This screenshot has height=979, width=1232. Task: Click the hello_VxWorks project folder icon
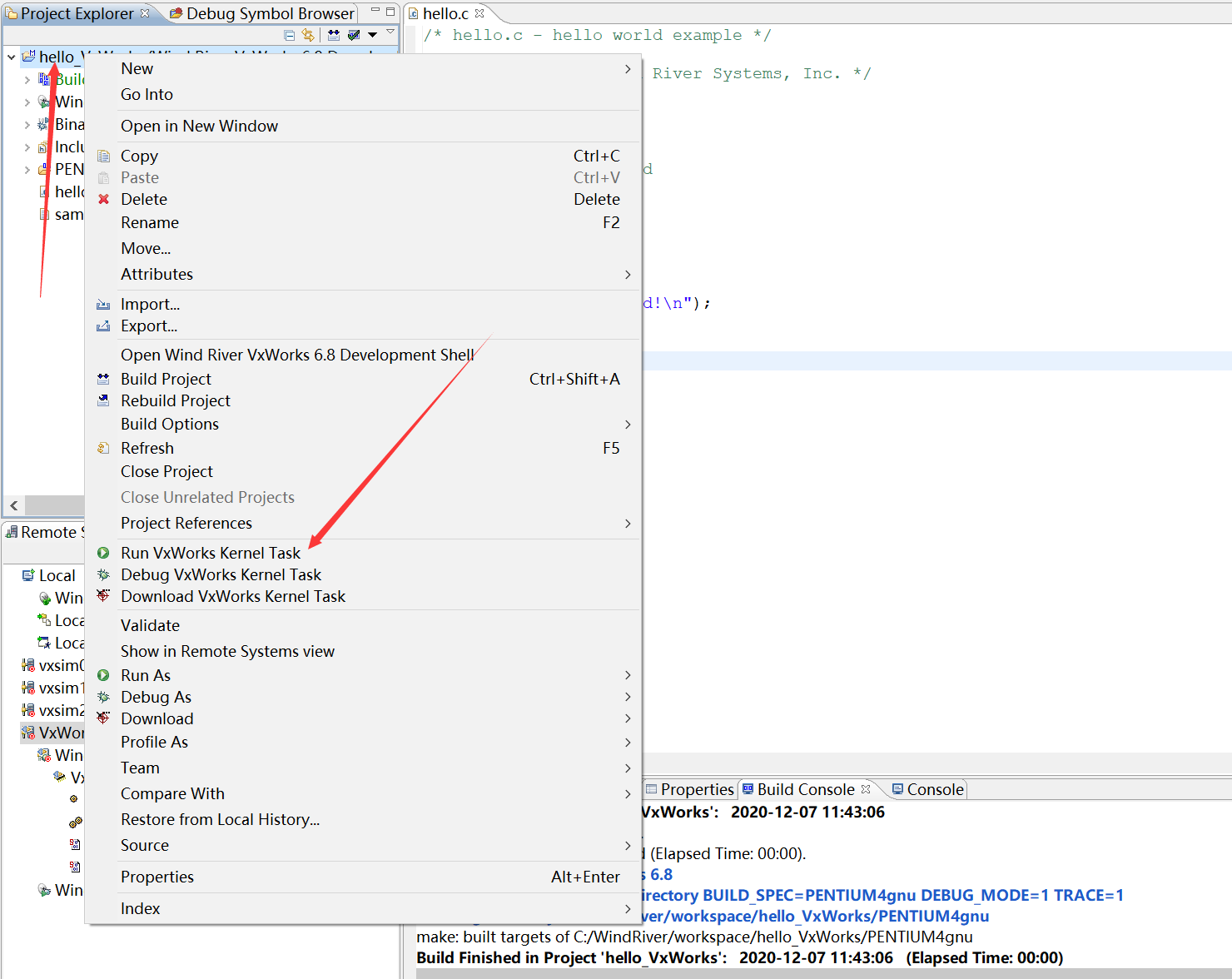pos(28,57)
